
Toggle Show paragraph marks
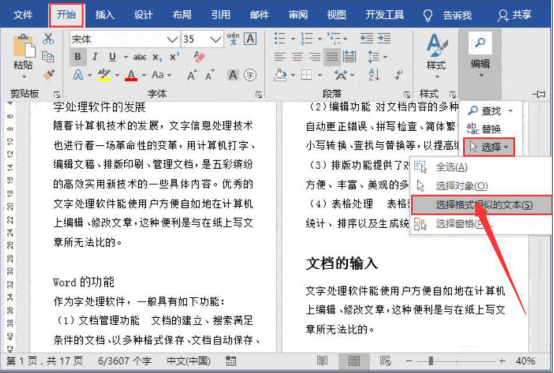click(x=399, y=75)
